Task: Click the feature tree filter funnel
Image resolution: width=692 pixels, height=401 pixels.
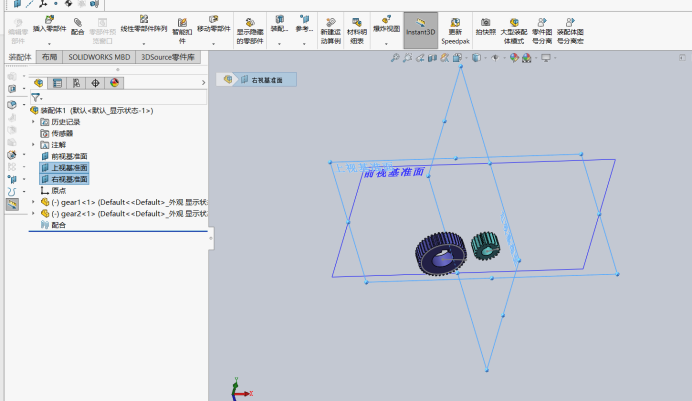Action: [x=36, y=98]
